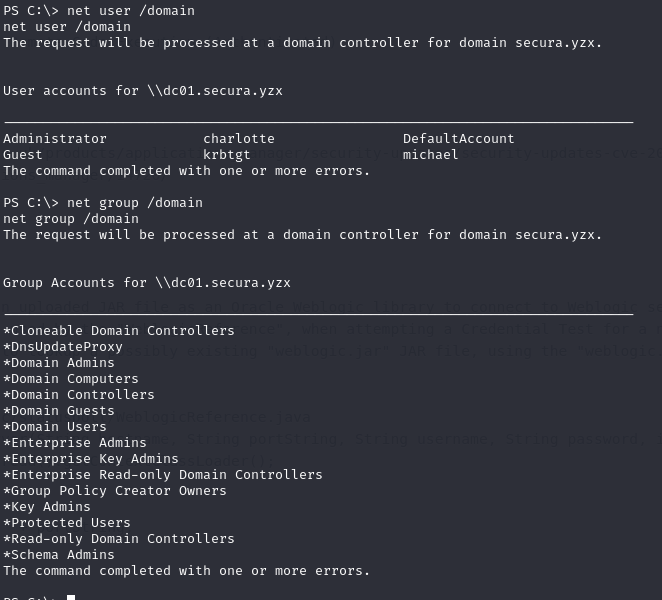
Task: Click the *Domain Admins group line
Action: coord(59,363)
